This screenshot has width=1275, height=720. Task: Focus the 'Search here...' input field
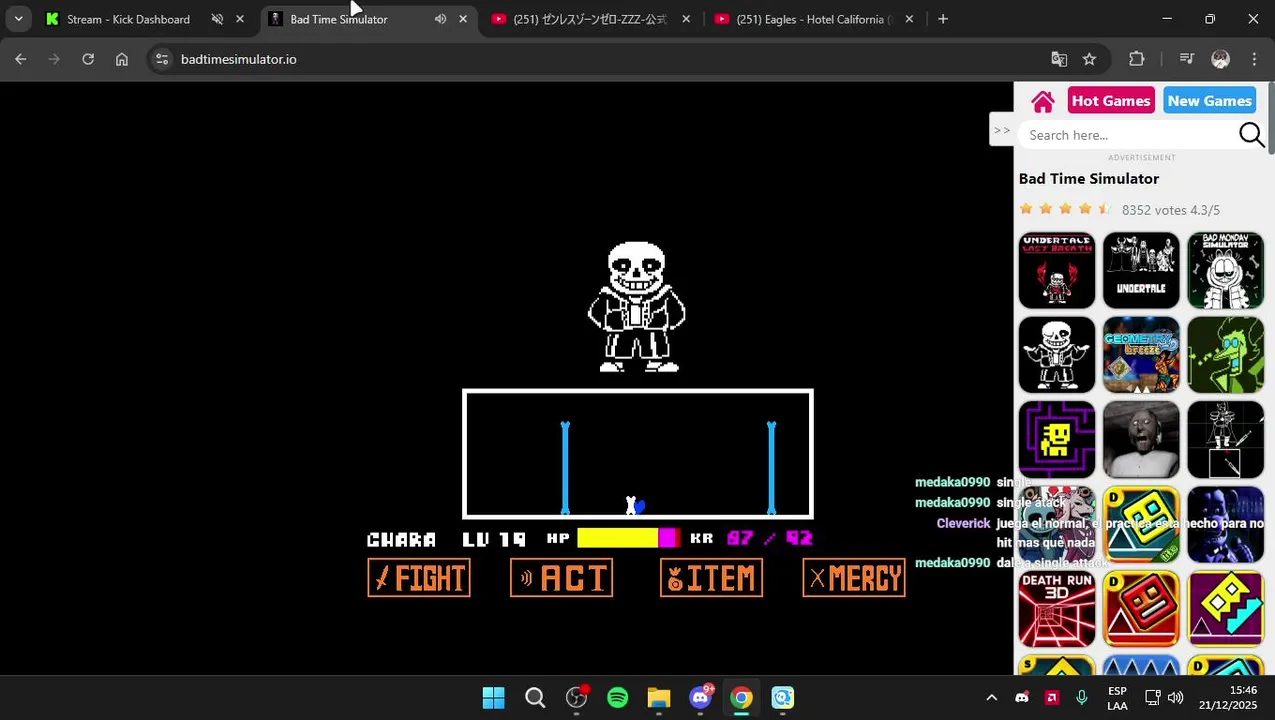pos(1128,135)
